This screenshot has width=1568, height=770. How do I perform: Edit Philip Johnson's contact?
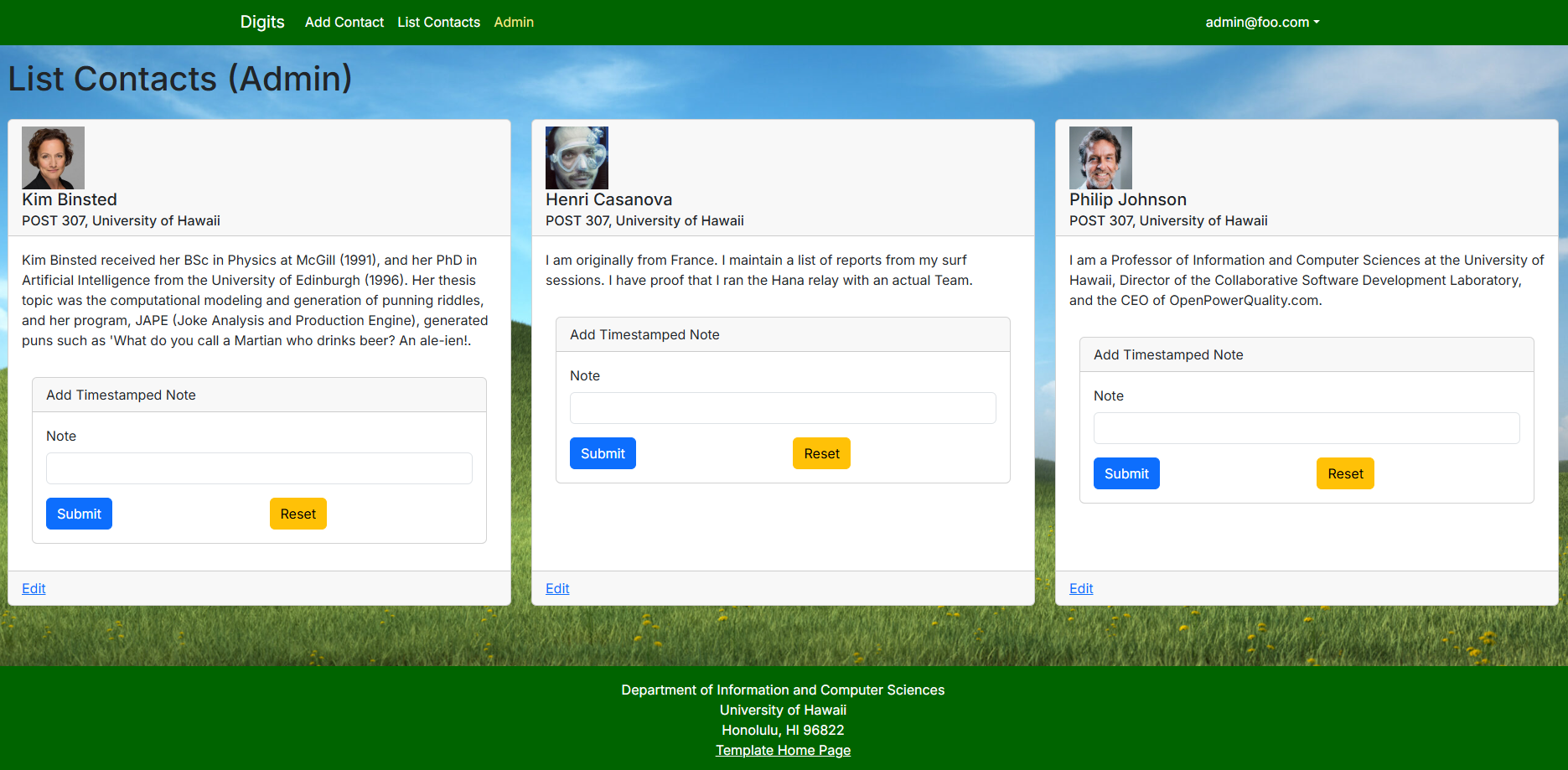coord(1081,588)
